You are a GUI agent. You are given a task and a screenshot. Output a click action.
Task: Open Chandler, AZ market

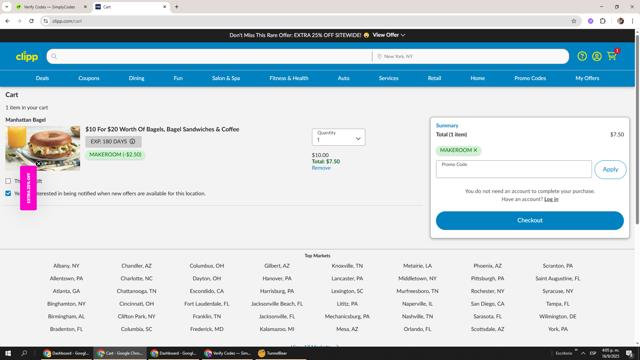pyautogui.click(x=136, y=266)
